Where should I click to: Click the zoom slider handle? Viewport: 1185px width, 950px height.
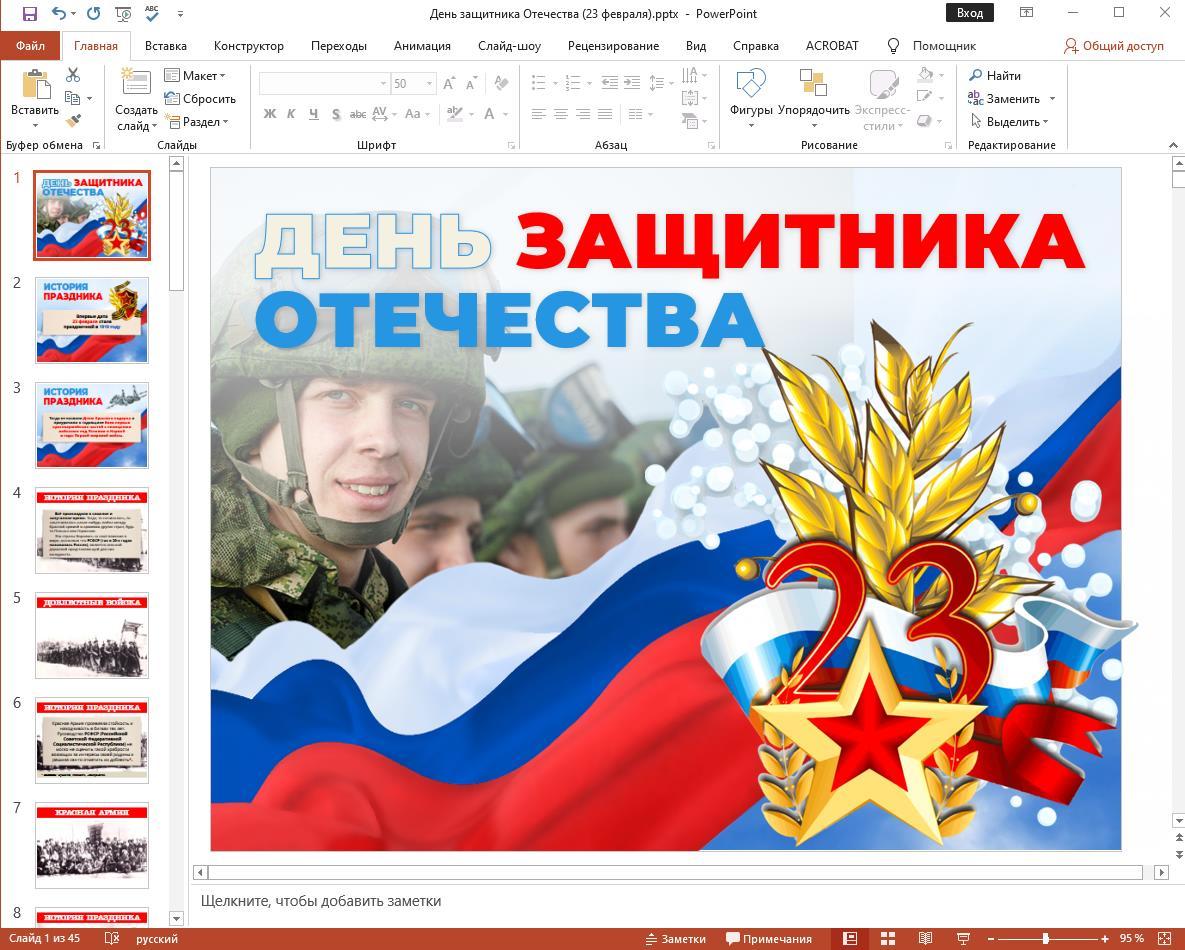pyautogui.click(x=1046, y=939)
